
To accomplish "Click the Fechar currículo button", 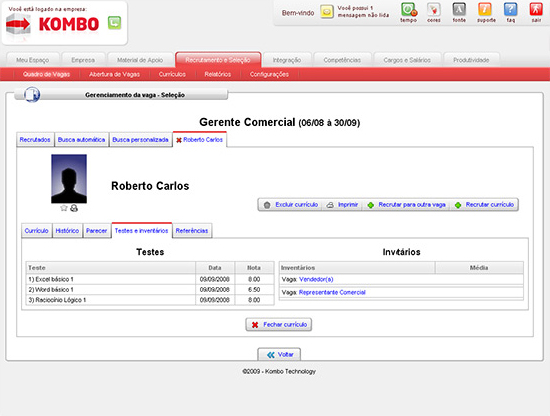I will [279, 325].
